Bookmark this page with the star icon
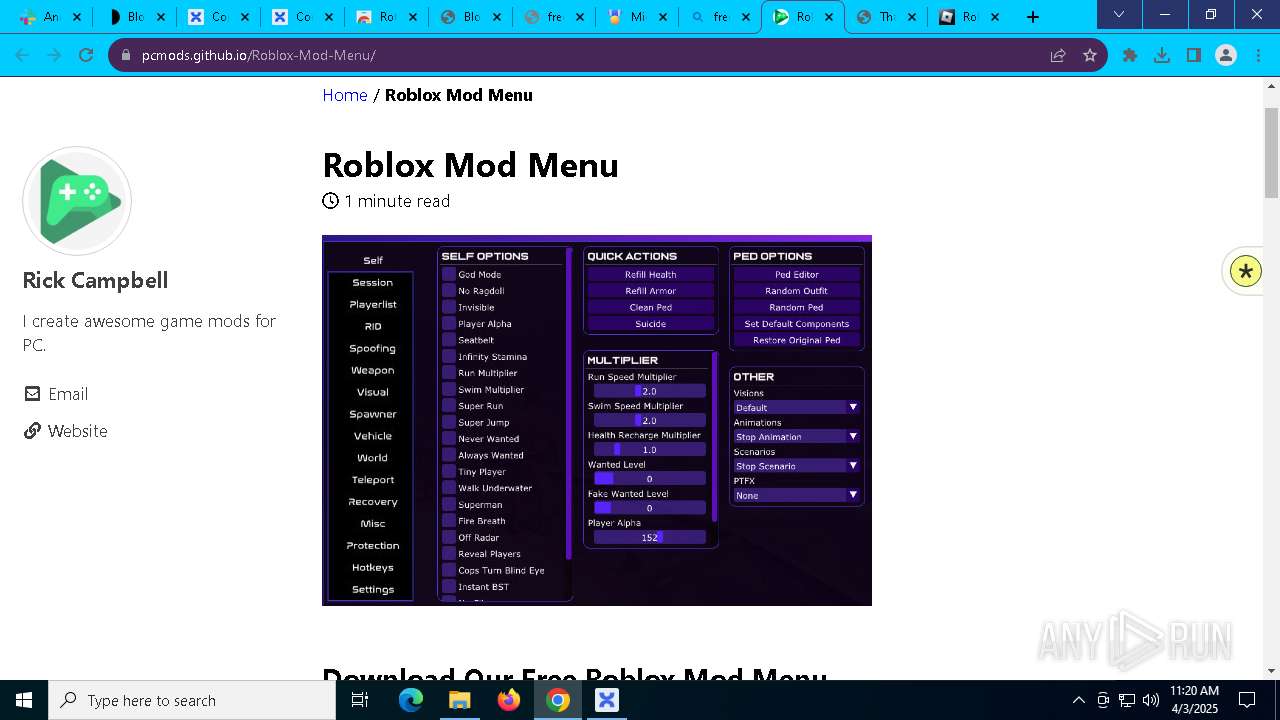 tap(1090, 55)
